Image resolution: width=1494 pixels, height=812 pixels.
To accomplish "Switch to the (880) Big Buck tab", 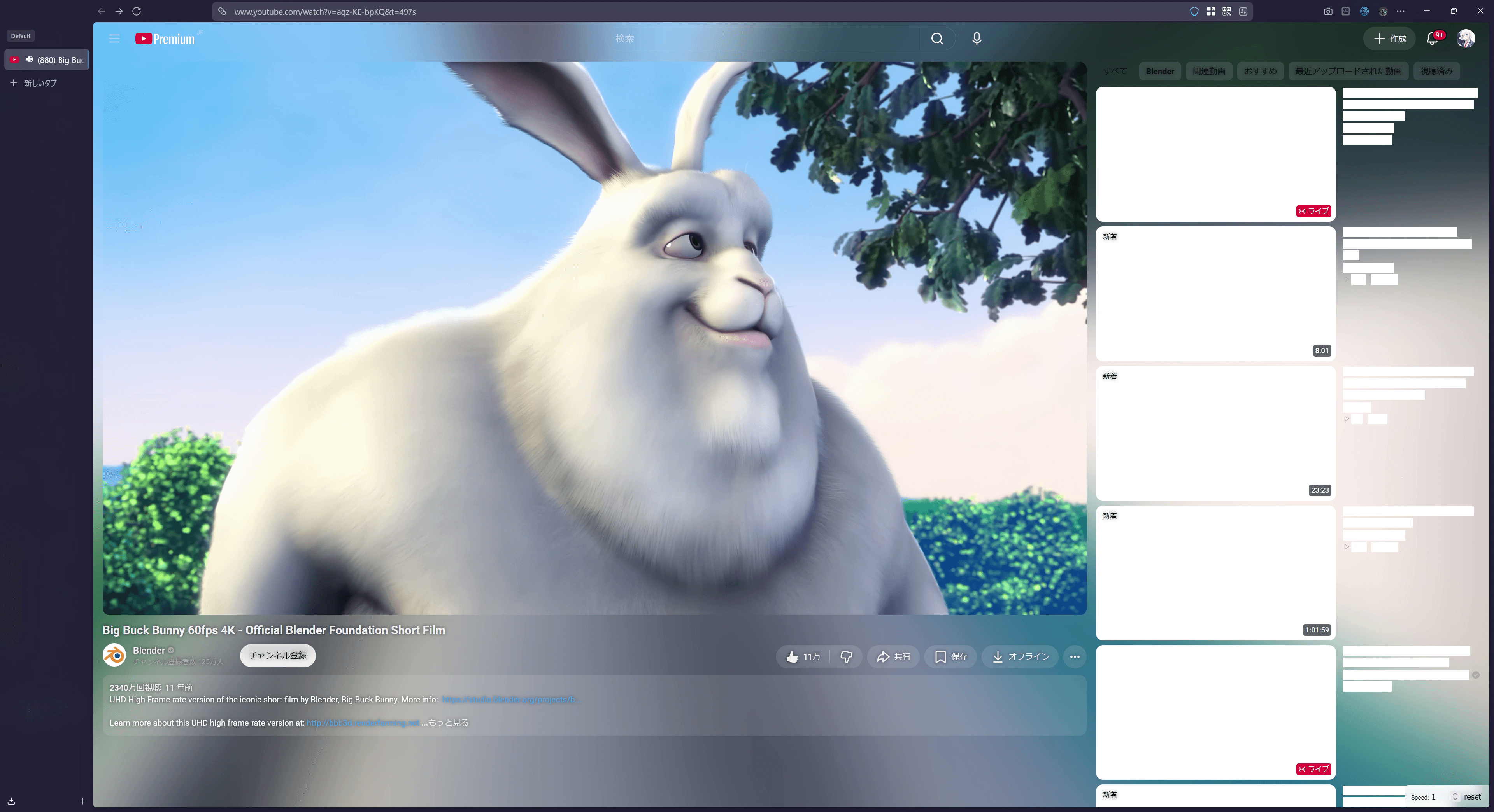I will [46, 60].
